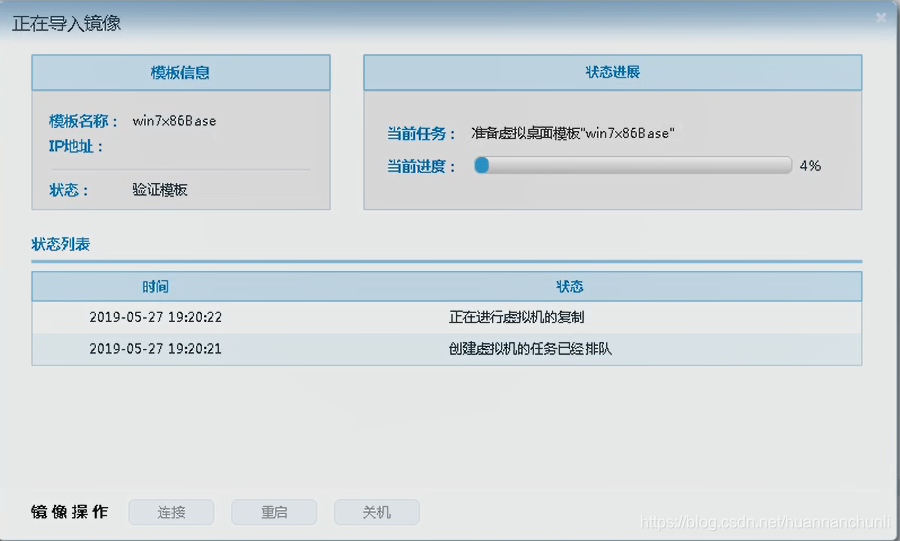The image size is (900, 541).
Task: Click the 当前任务 label
Action: click(422, 134)
